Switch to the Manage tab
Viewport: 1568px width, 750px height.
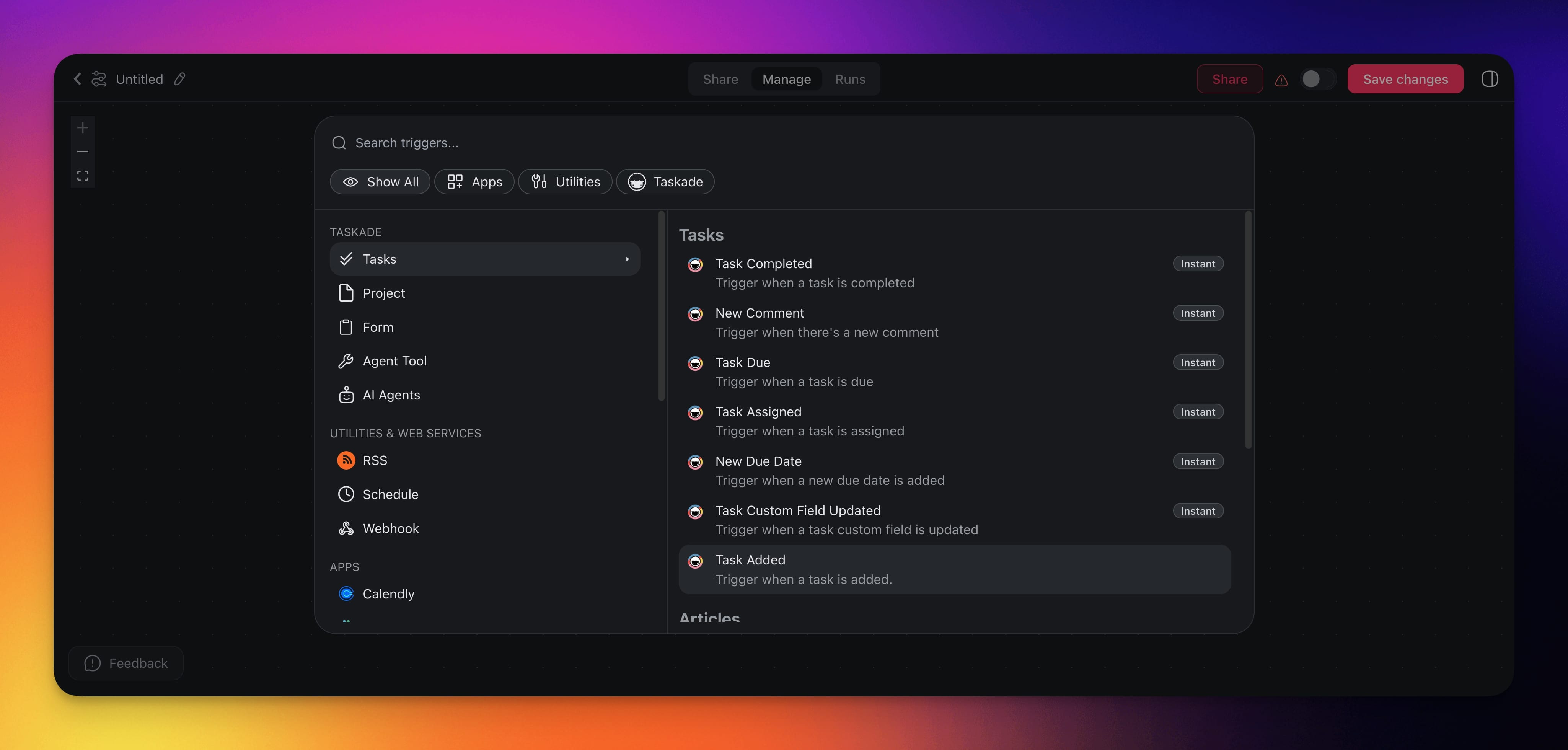[x=786, y=79]
